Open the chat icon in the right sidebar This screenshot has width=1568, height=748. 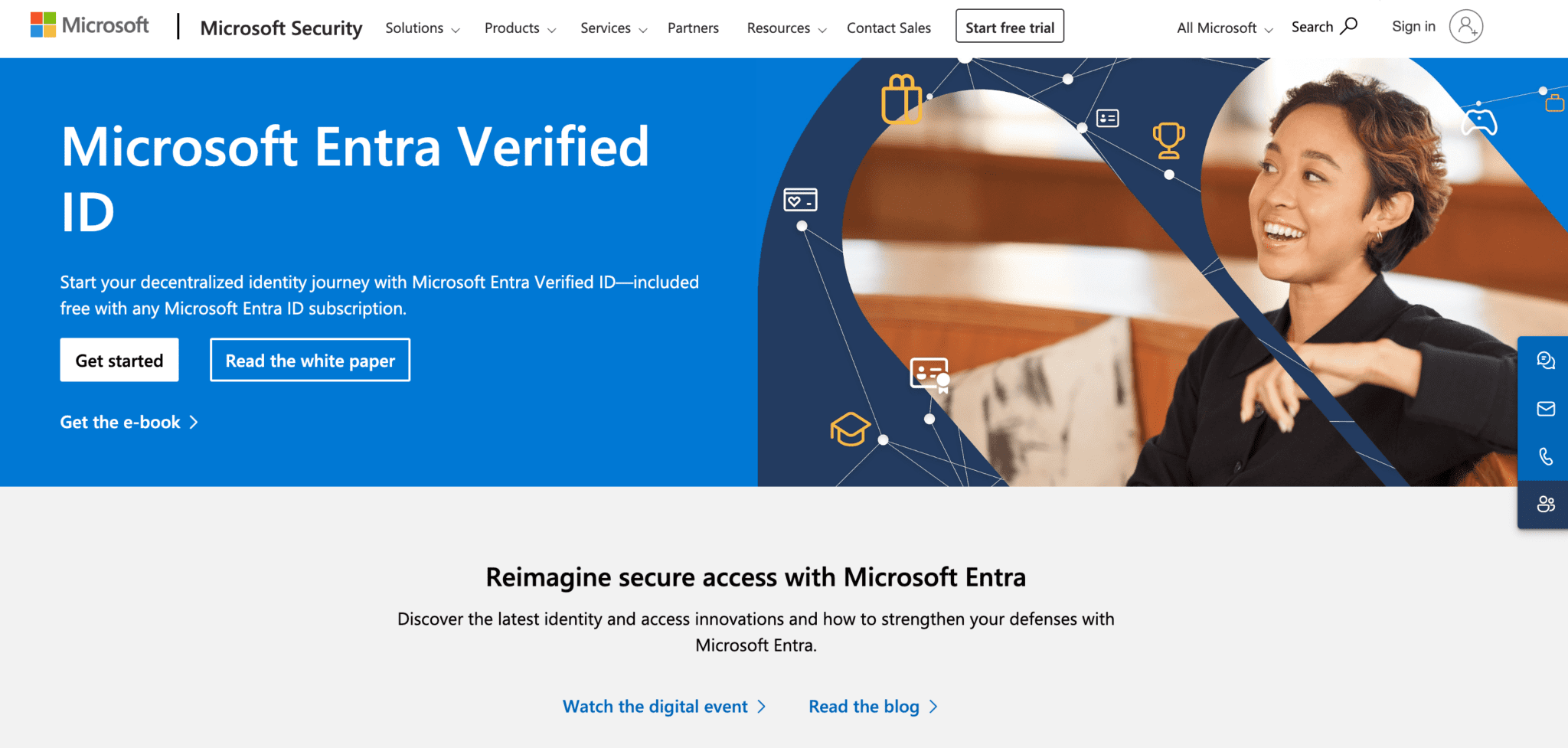pyautogui.click(x=1547, y=361)
